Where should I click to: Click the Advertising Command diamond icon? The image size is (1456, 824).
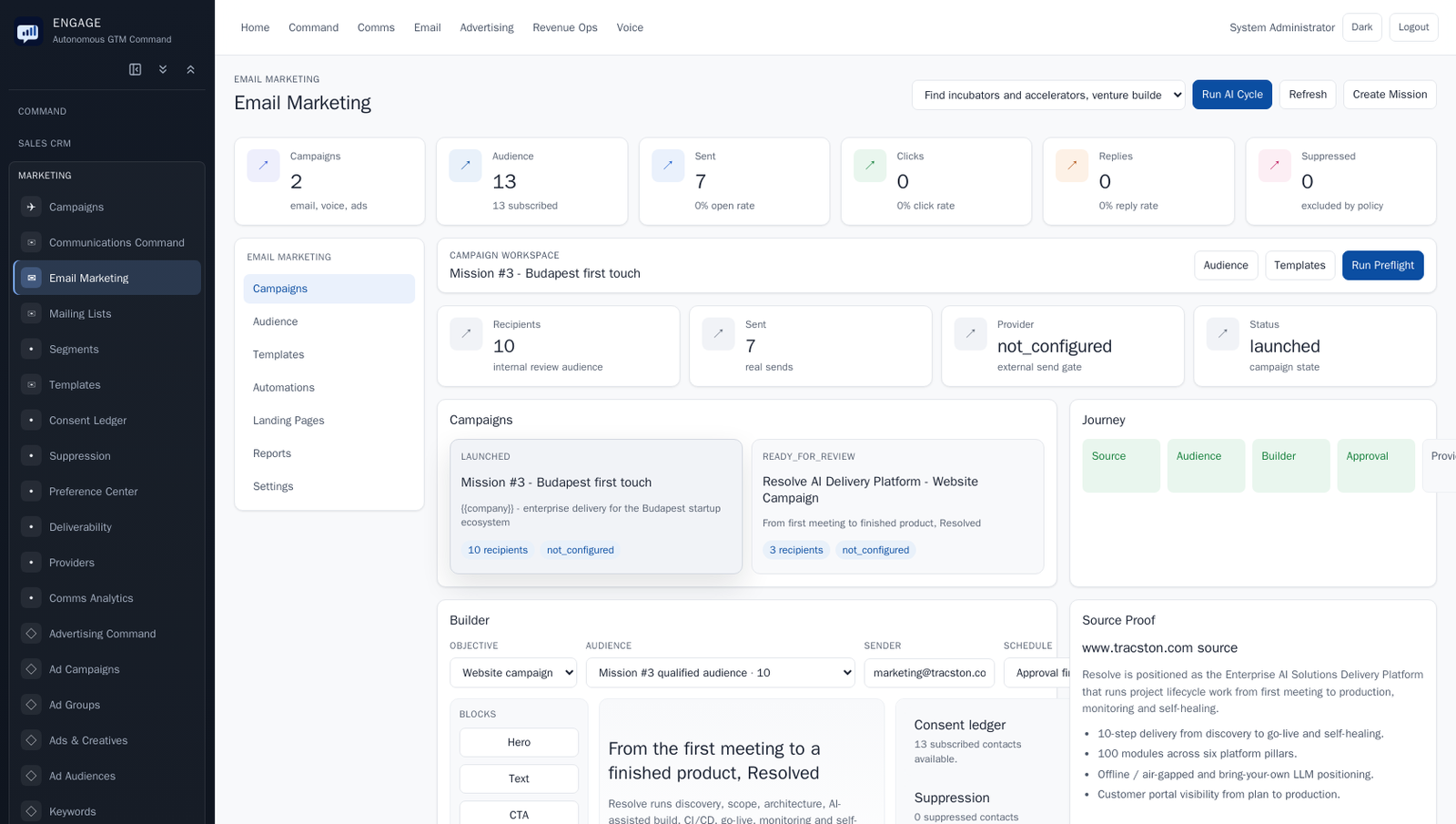31,633
